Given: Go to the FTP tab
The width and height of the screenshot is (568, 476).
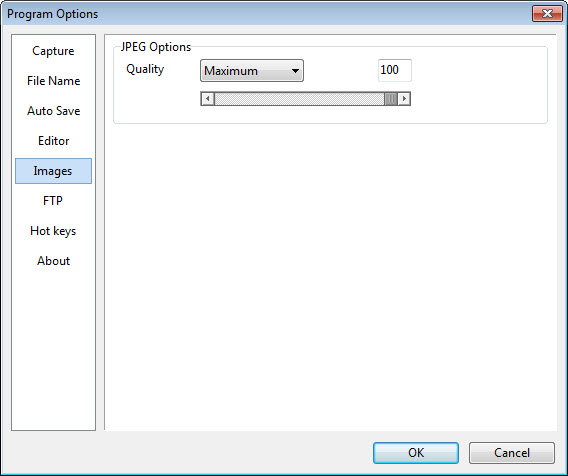Looking at the screenshot, I should point(53,201).
